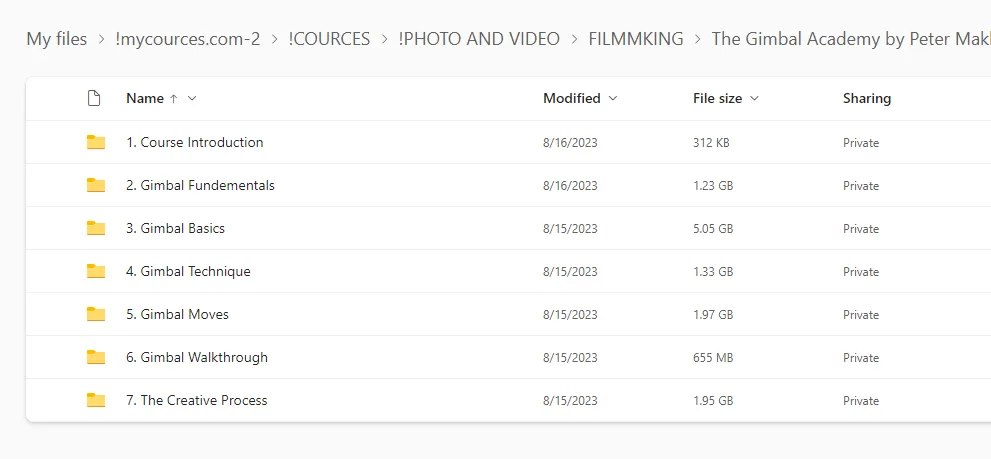Expand the Modified column dropdown
Image resolution: width=991 pixels, height=459 pixels.
(x=613, y=98)
